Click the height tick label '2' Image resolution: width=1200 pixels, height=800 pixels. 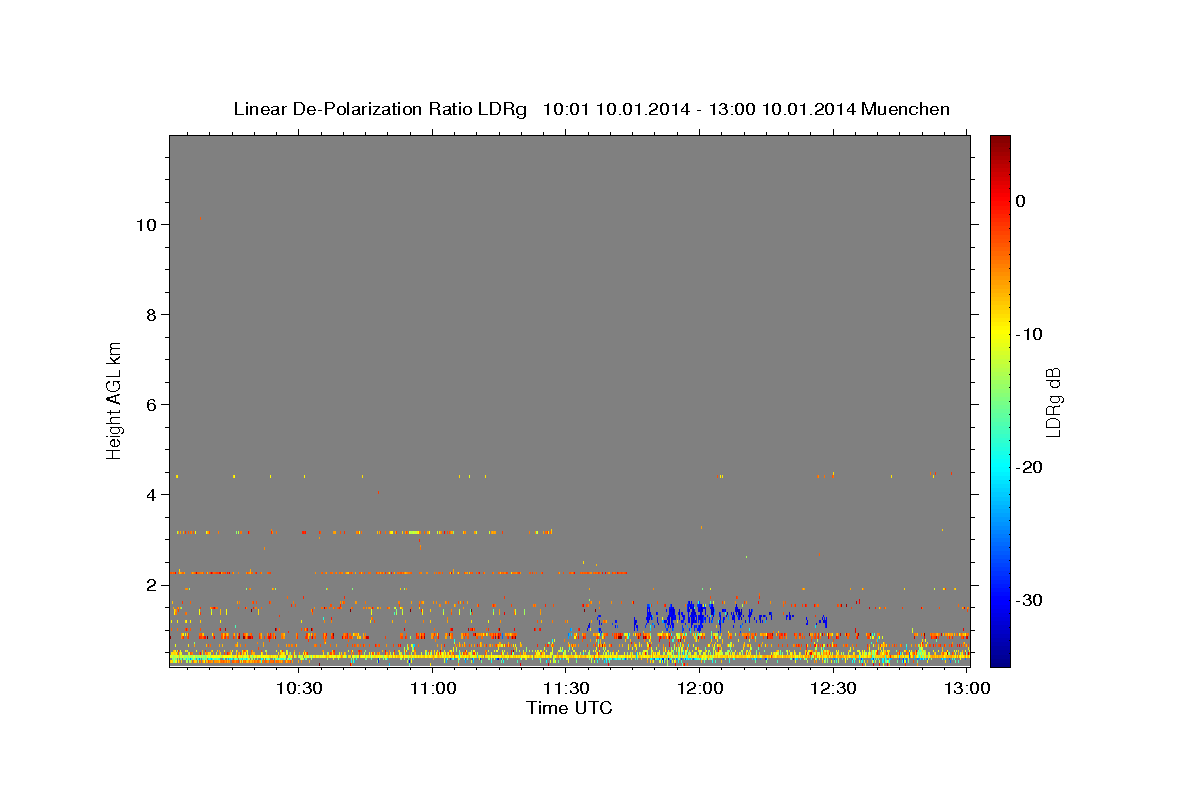pyautogui.click(x=152, y=585)
